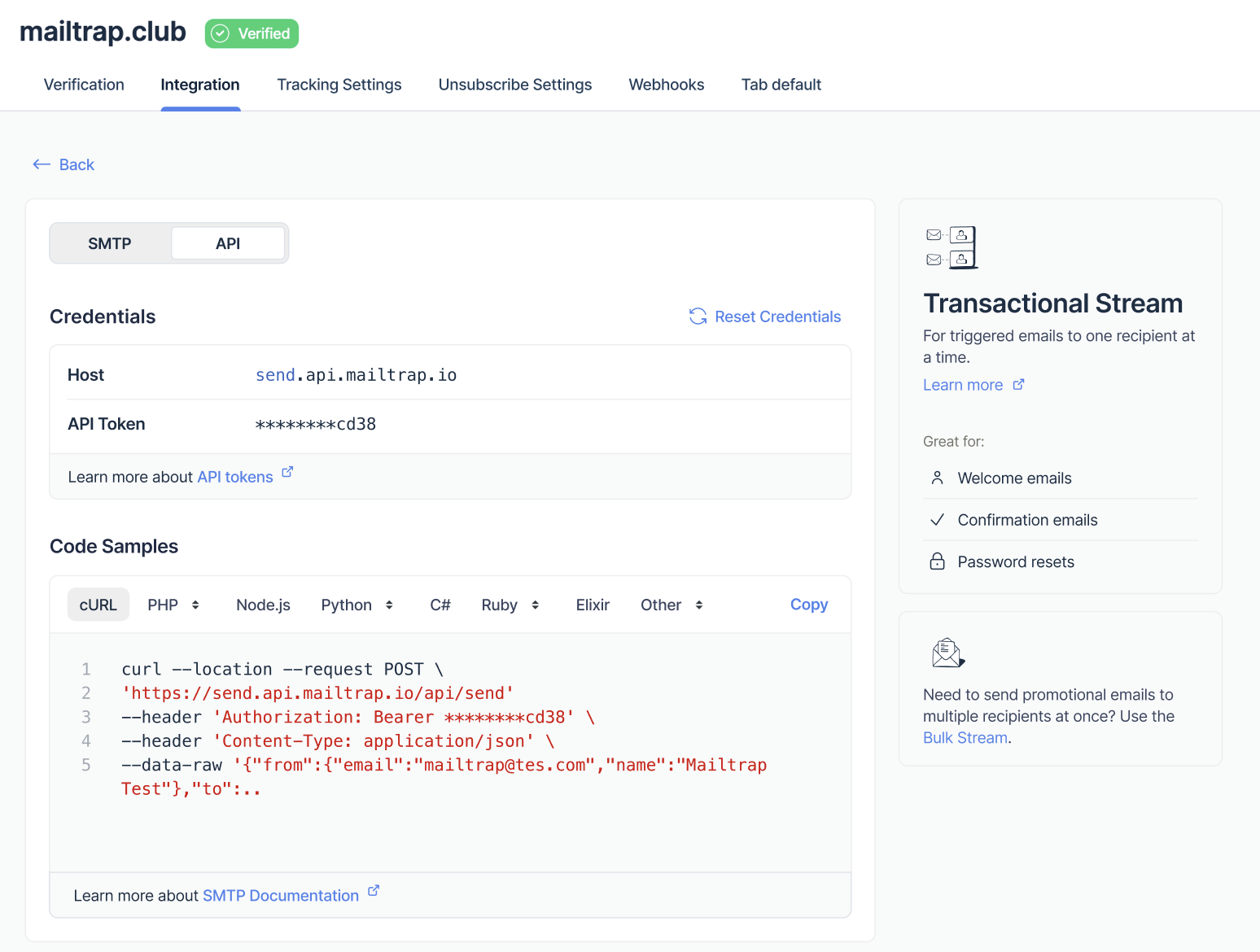
Task: Click the Password resets lock icon
Action: click(937, 561)
